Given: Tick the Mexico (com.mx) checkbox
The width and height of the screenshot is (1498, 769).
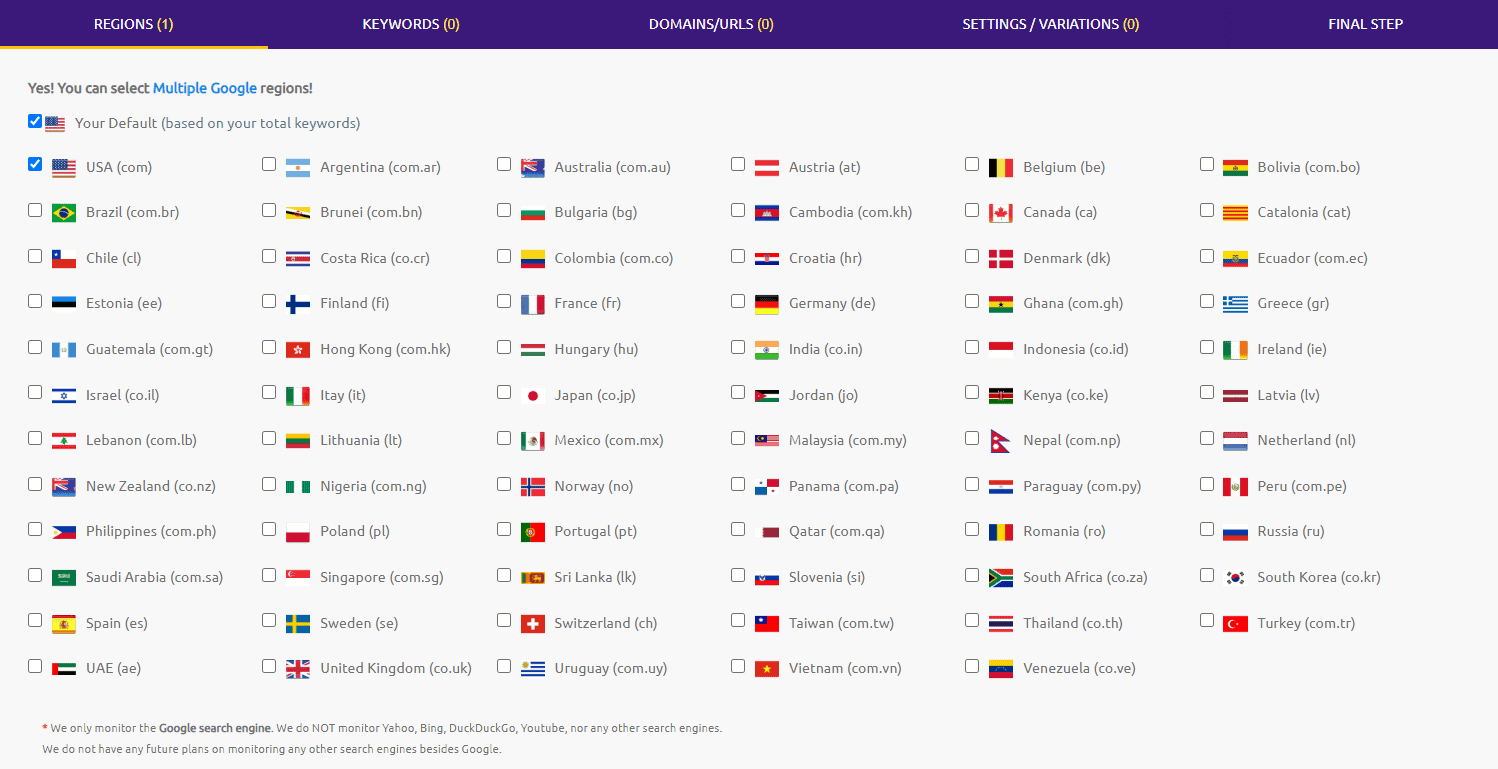Looking at the screenshot, I should pyautogui.click(x=504, y=438).
